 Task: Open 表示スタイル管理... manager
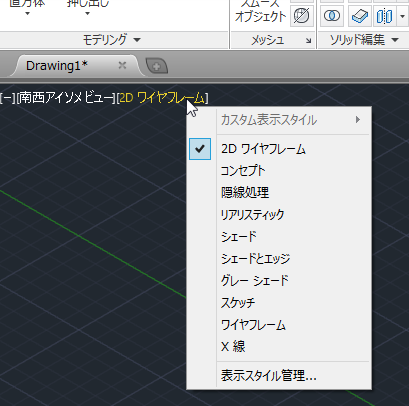coord(279,376)
